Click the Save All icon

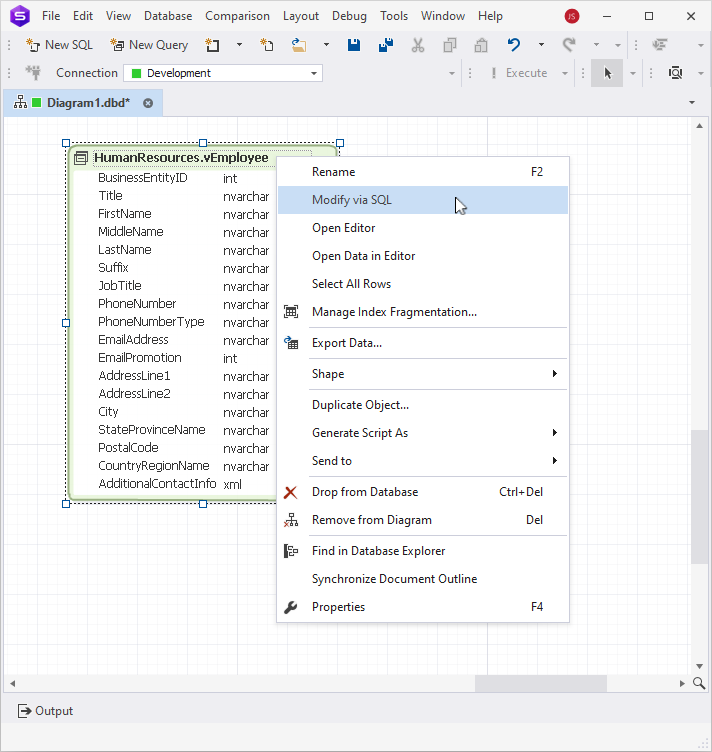[x=385, y=45]
